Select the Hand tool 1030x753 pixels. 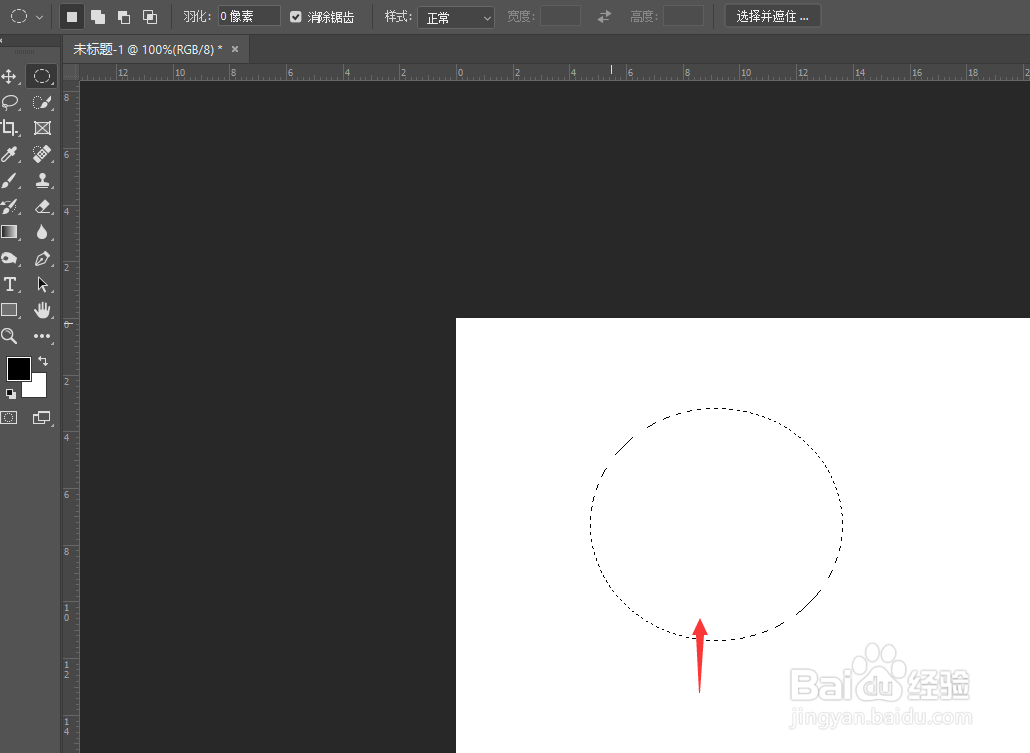42,310
